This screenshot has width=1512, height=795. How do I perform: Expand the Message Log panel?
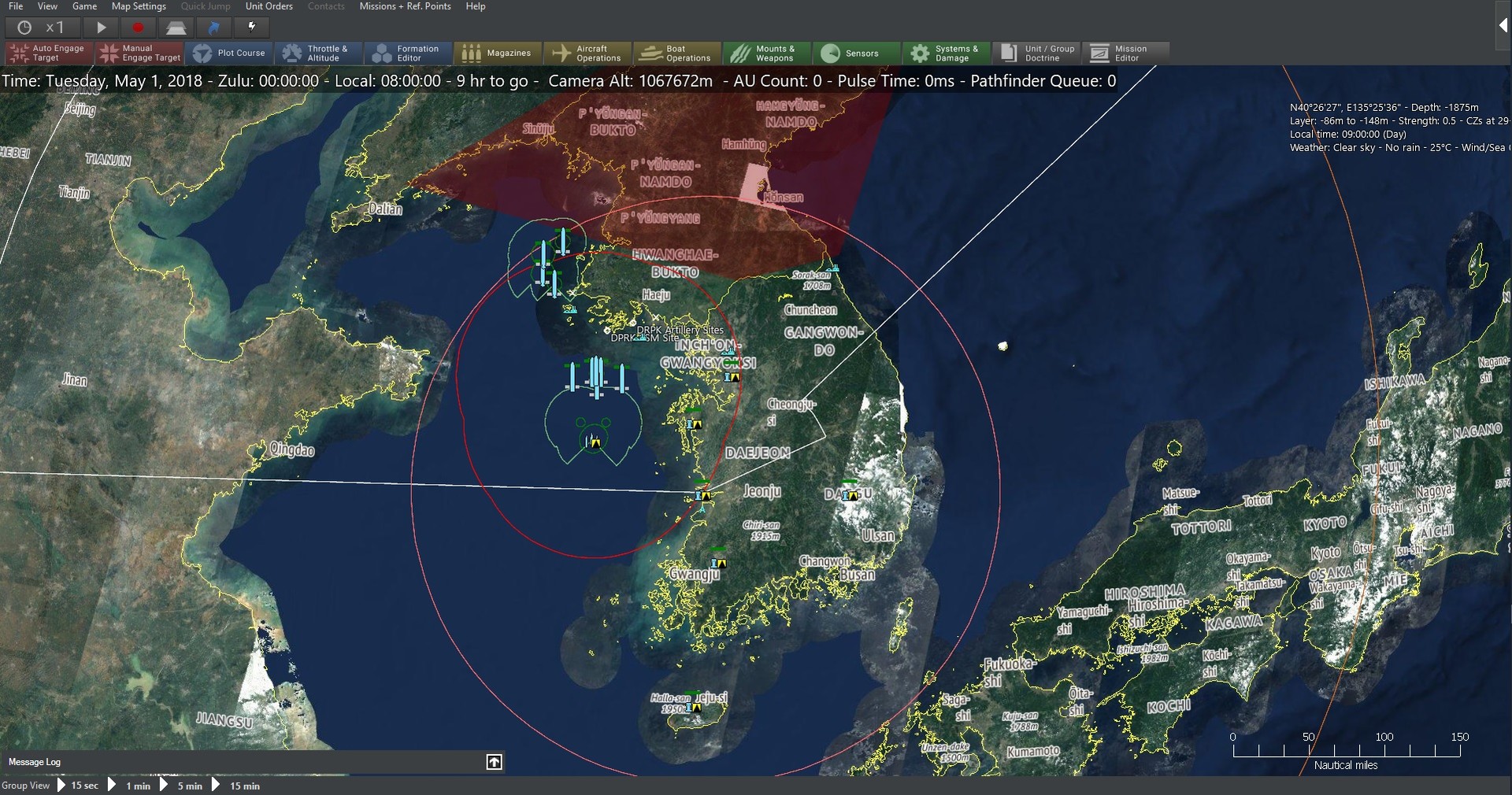pyautogui.click(x=494, y=761)
